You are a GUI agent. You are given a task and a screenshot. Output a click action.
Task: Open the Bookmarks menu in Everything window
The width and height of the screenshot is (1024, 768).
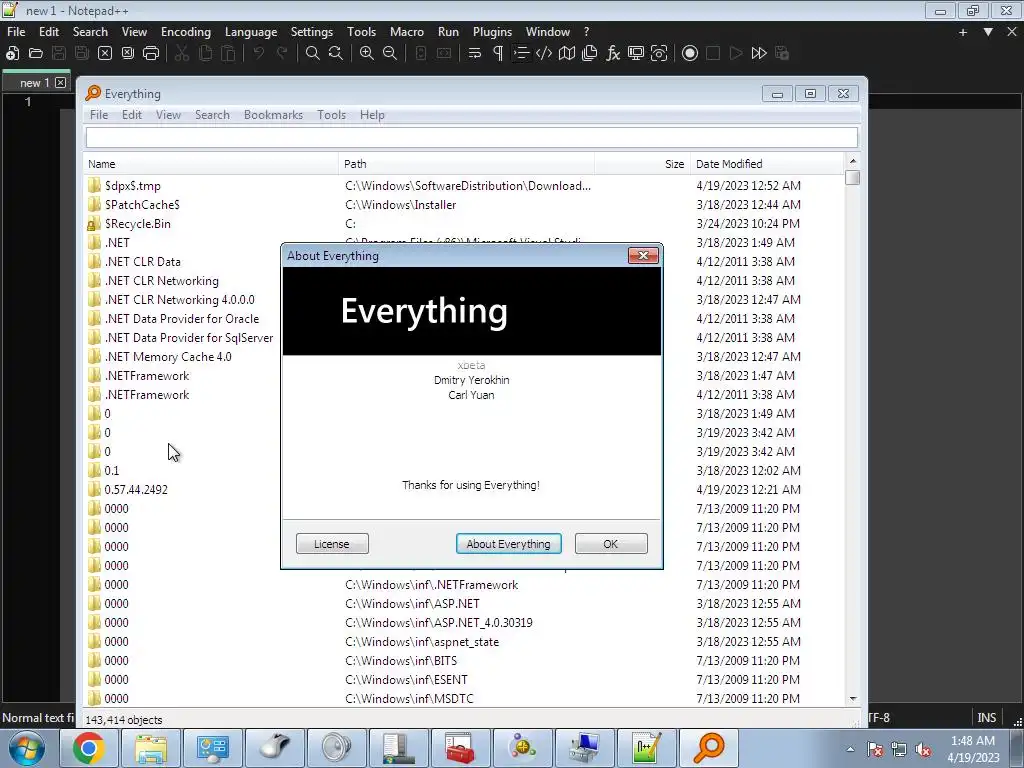273,114
